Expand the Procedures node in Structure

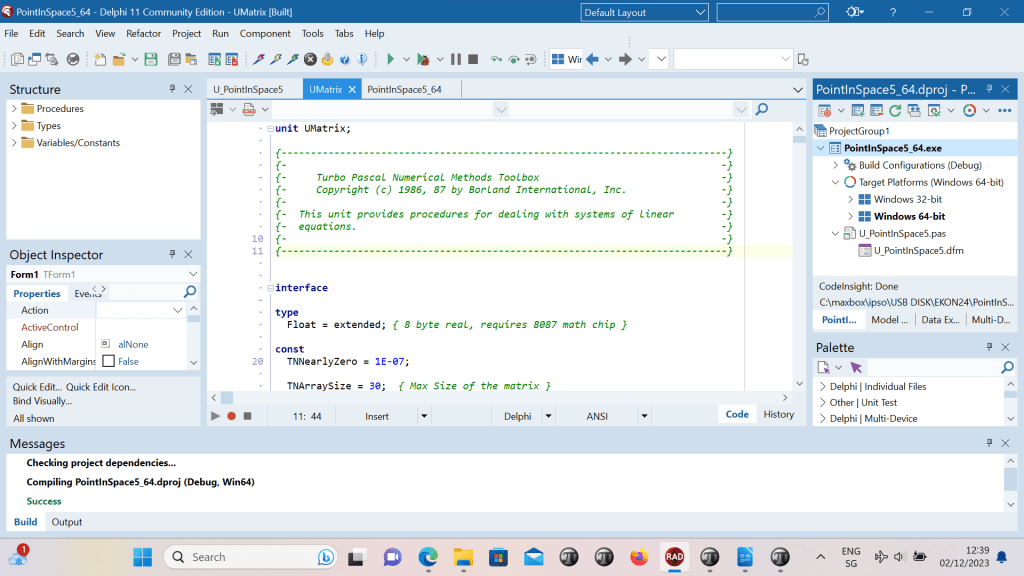[x=14, y=109]
